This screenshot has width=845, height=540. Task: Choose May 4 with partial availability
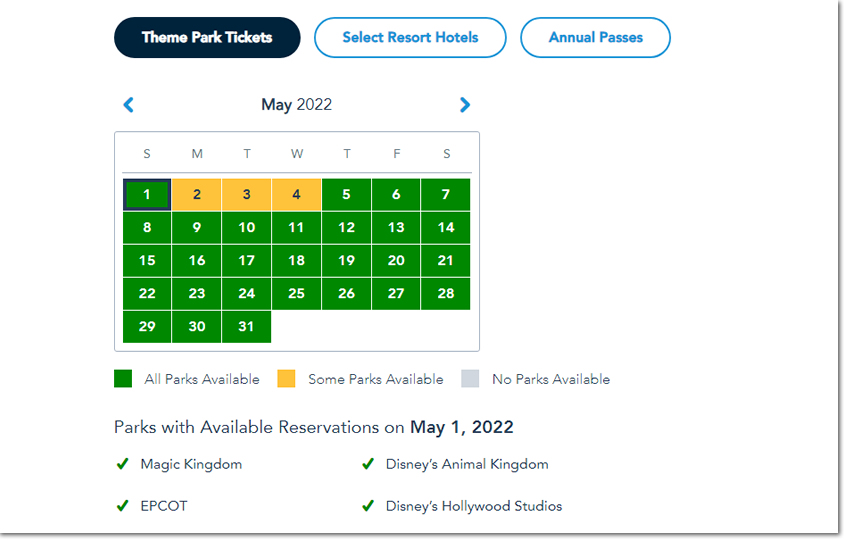(296, 195)
